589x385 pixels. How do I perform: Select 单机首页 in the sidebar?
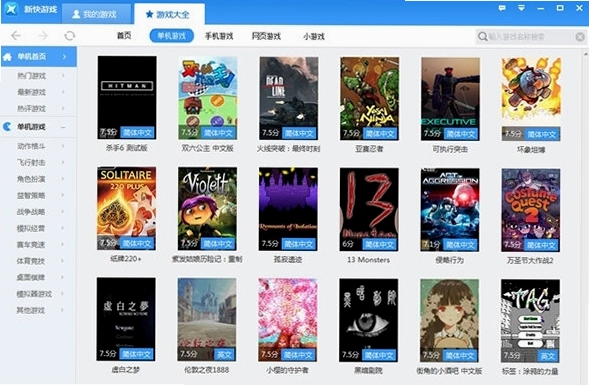pyautogui.click(x=39, y=57)
